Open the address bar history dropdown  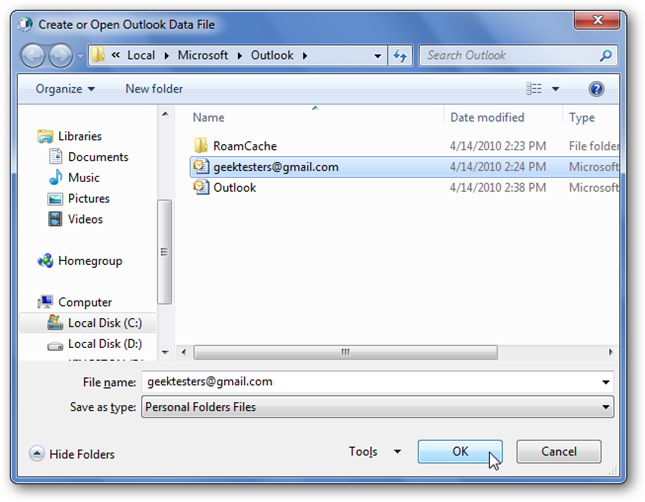coord(377,56)
